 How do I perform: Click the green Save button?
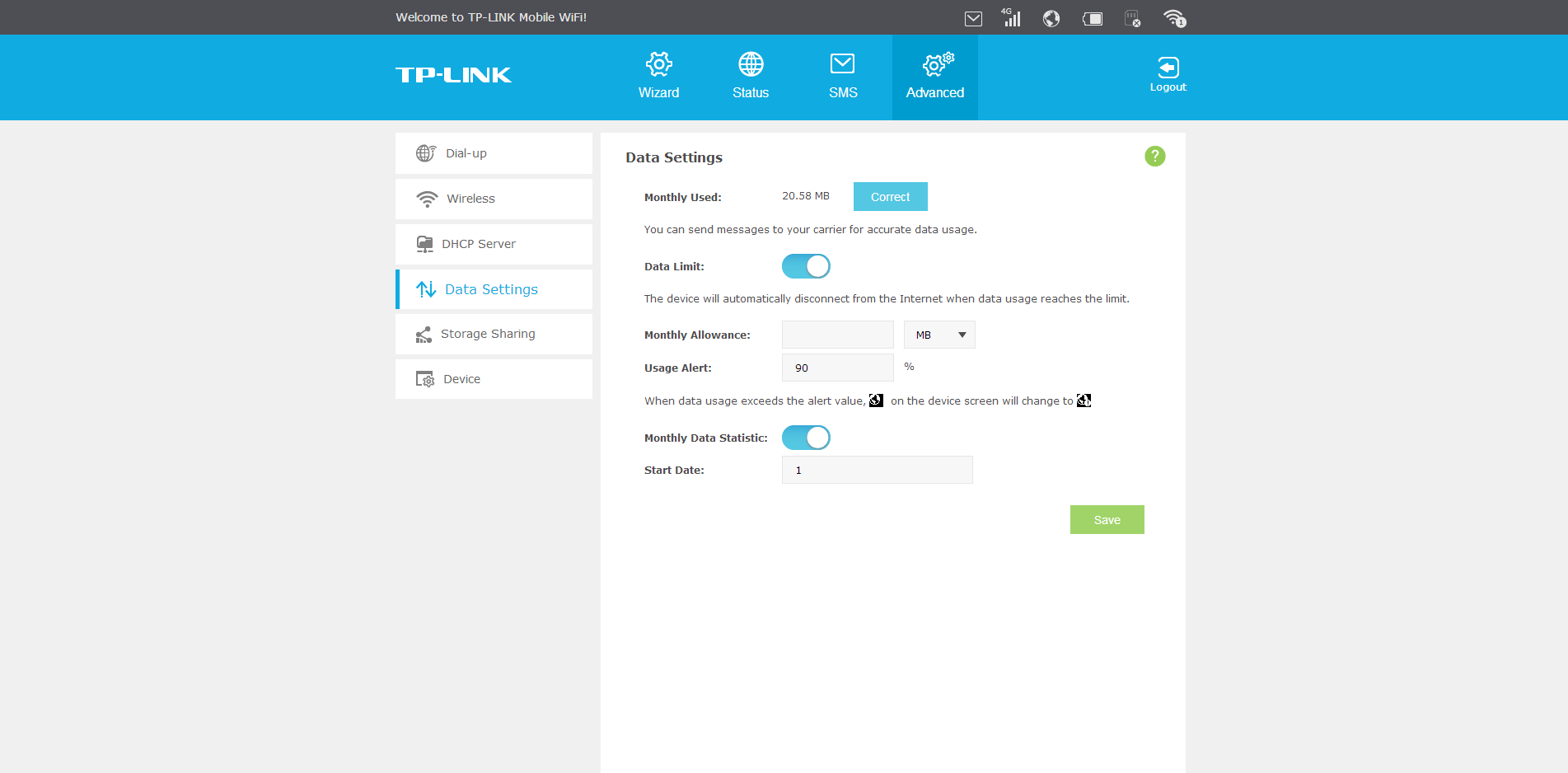click(1107, 520)
